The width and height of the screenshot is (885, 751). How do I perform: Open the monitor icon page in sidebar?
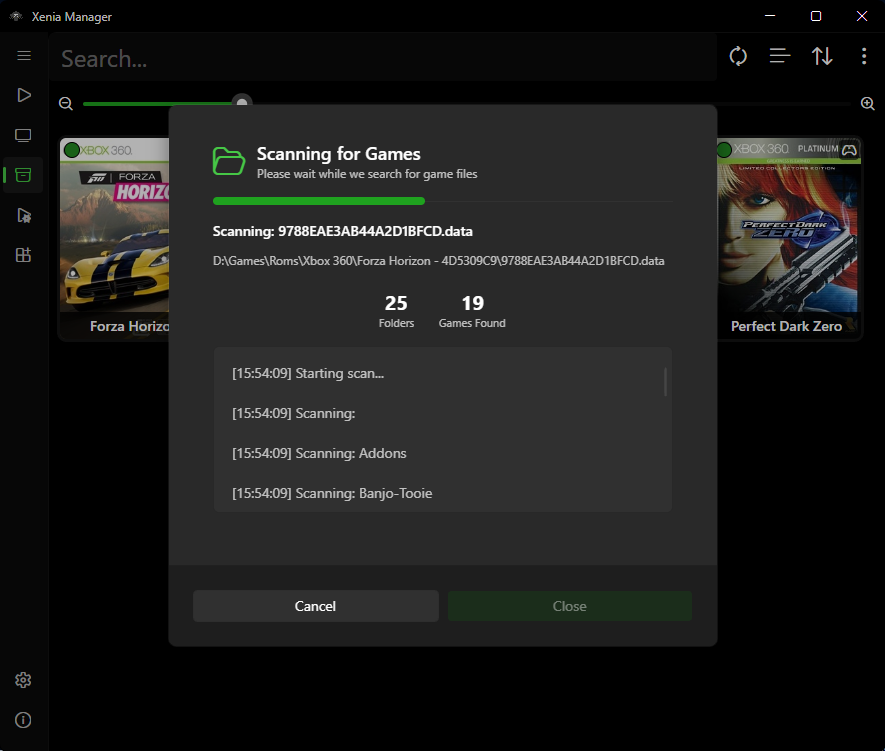(23, 135)
